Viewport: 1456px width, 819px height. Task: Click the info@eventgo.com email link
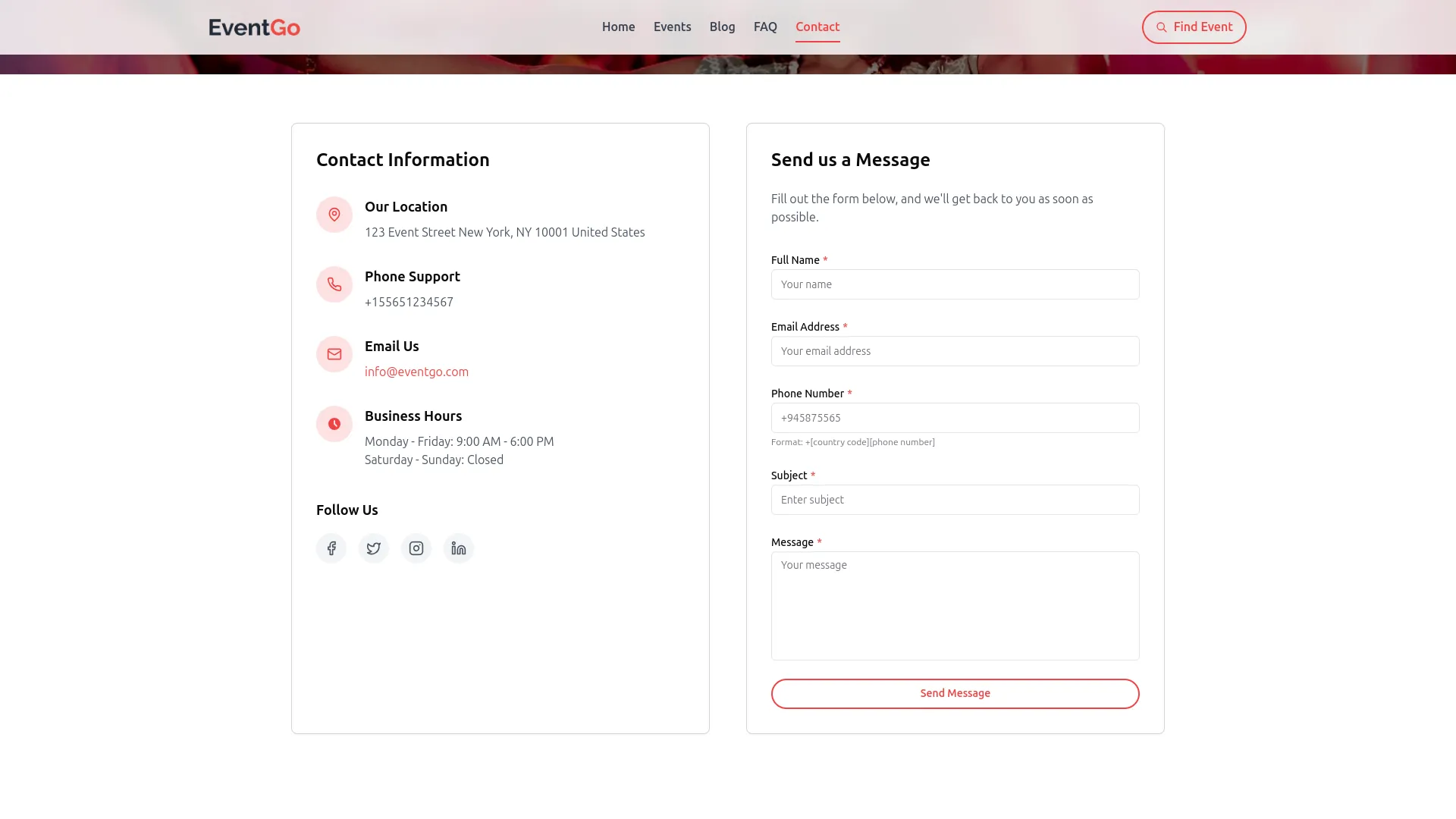(x=416, y=372)
